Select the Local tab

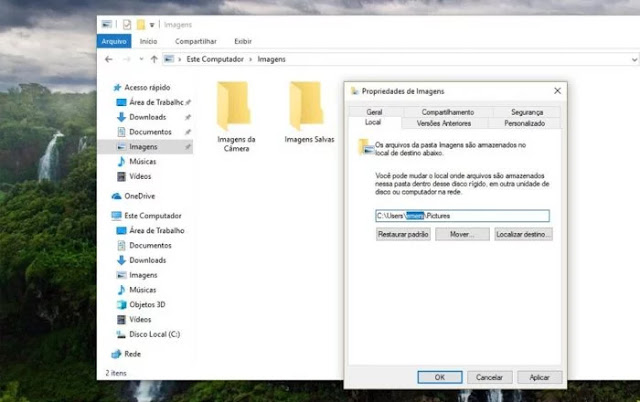[x=373, y=122]
